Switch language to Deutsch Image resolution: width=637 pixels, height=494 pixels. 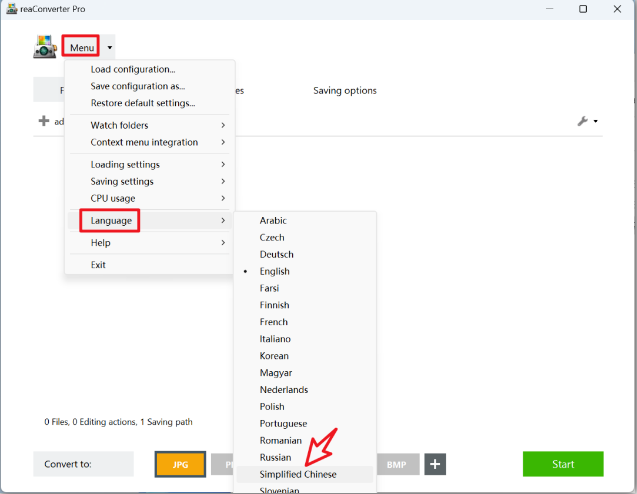276,254
